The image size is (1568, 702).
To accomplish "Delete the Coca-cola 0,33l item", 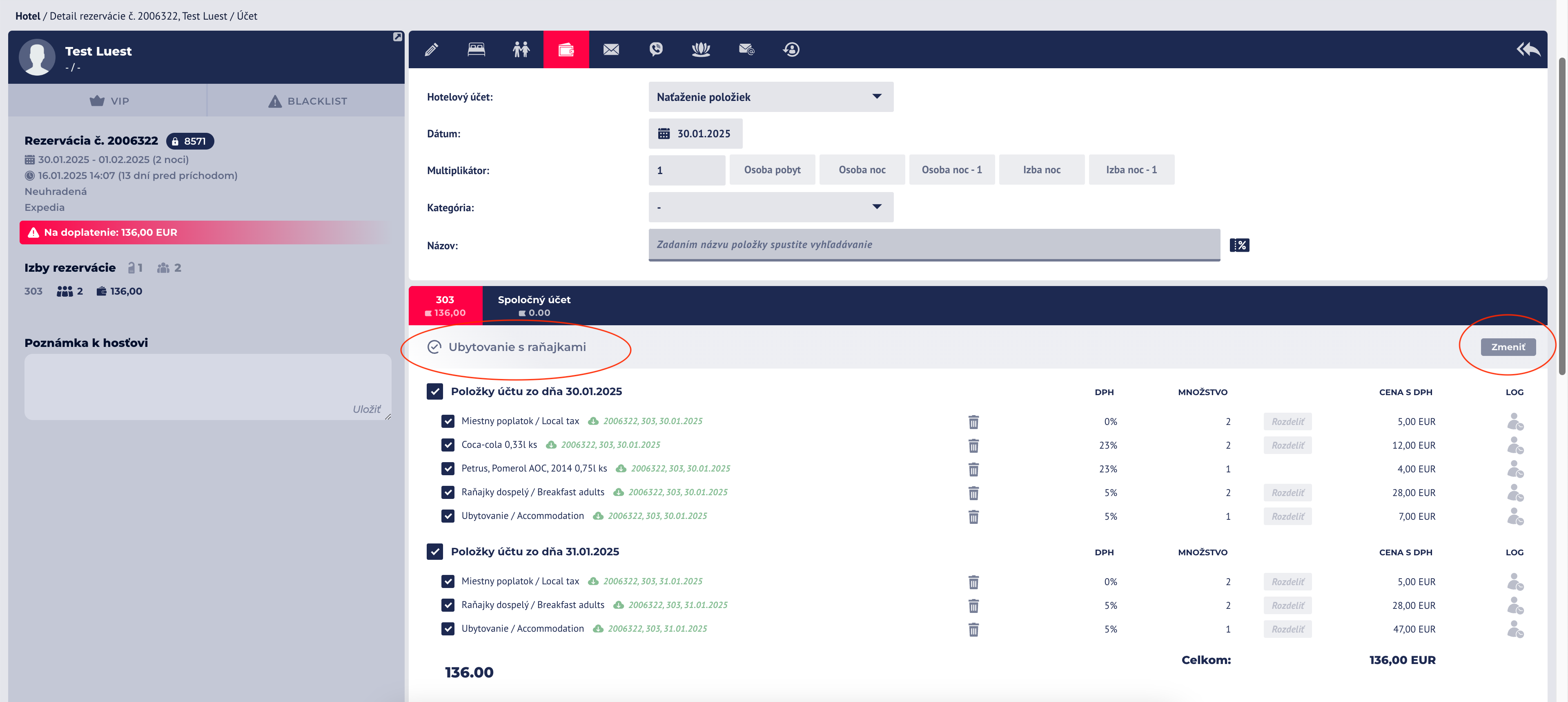I will [x=973, y=445].
